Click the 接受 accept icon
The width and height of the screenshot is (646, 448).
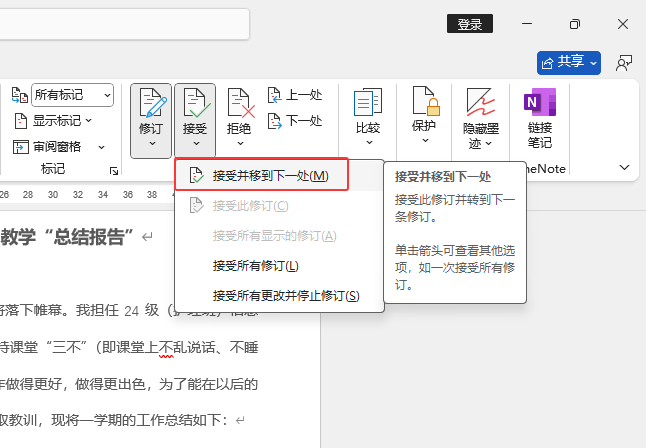tap(195, 102)
